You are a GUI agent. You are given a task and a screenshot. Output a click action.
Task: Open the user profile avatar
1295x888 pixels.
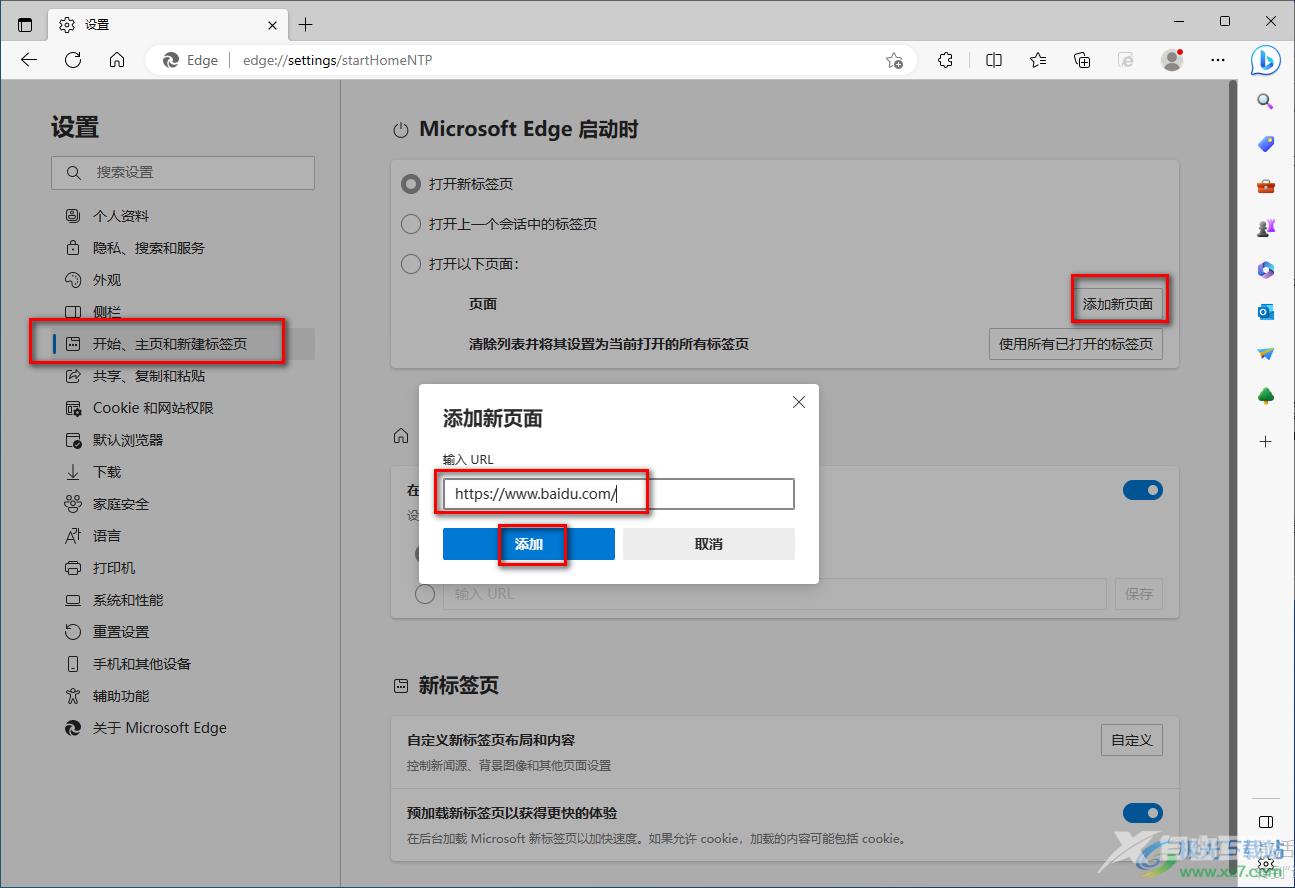point(1172,60)
